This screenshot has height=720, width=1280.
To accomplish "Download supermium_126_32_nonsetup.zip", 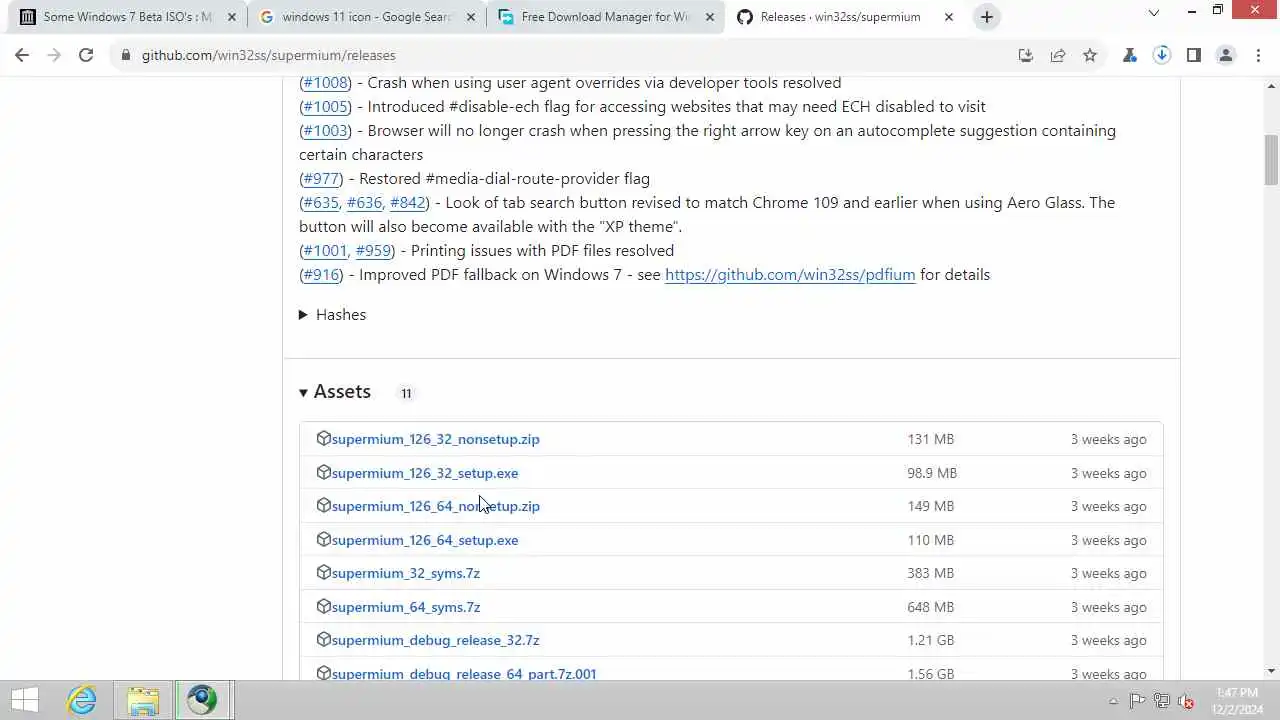I will [x=435, y=439].
